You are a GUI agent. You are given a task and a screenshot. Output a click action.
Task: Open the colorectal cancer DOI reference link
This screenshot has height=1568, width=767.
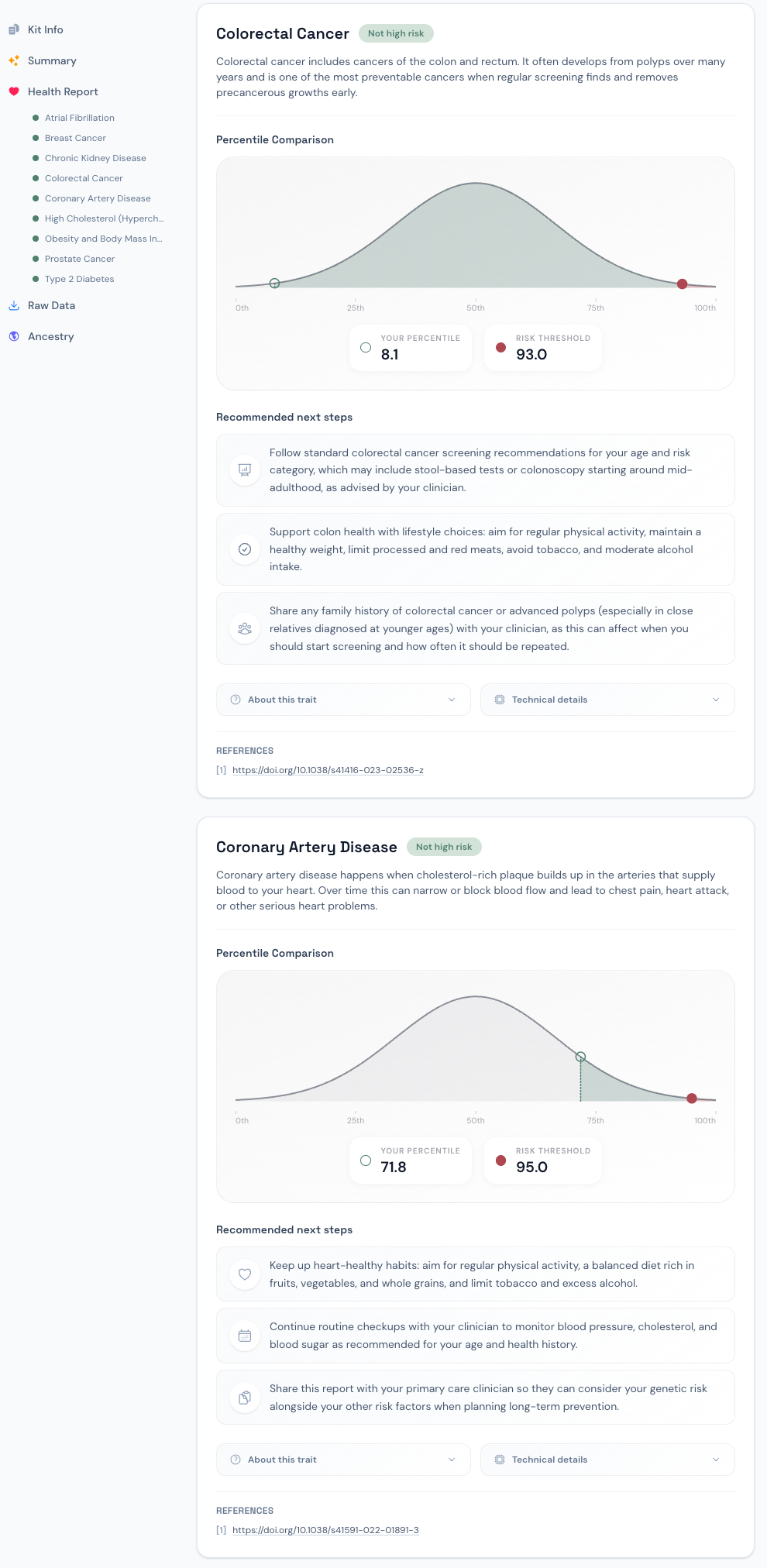tap(328, 770)
